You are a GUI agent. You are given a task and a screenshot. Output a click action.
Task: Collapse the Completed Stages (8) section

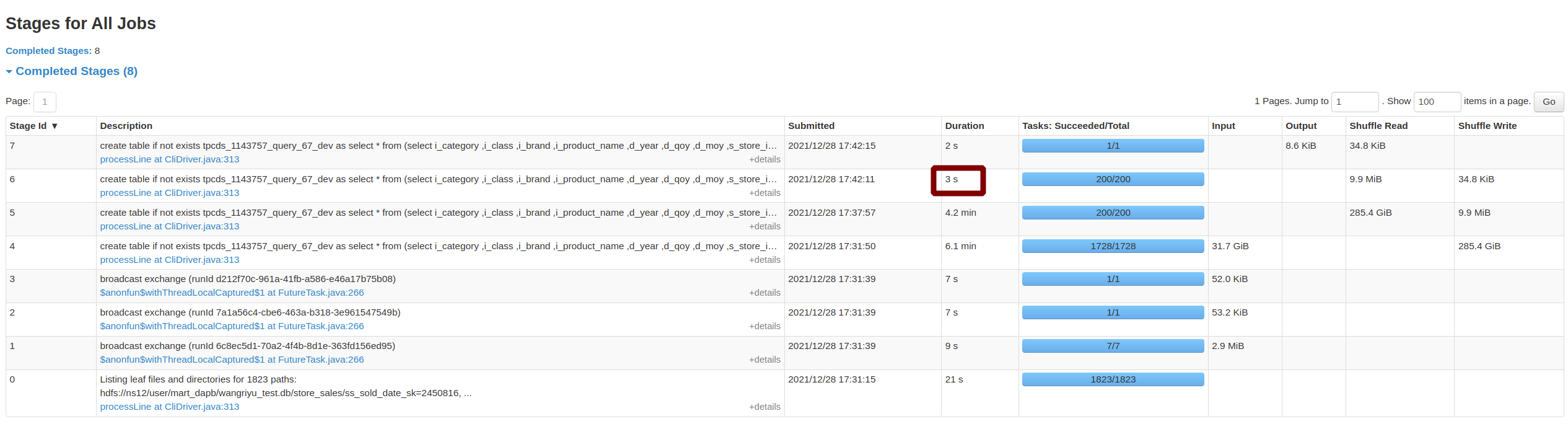pyautogui.click(x=72, y=71)
